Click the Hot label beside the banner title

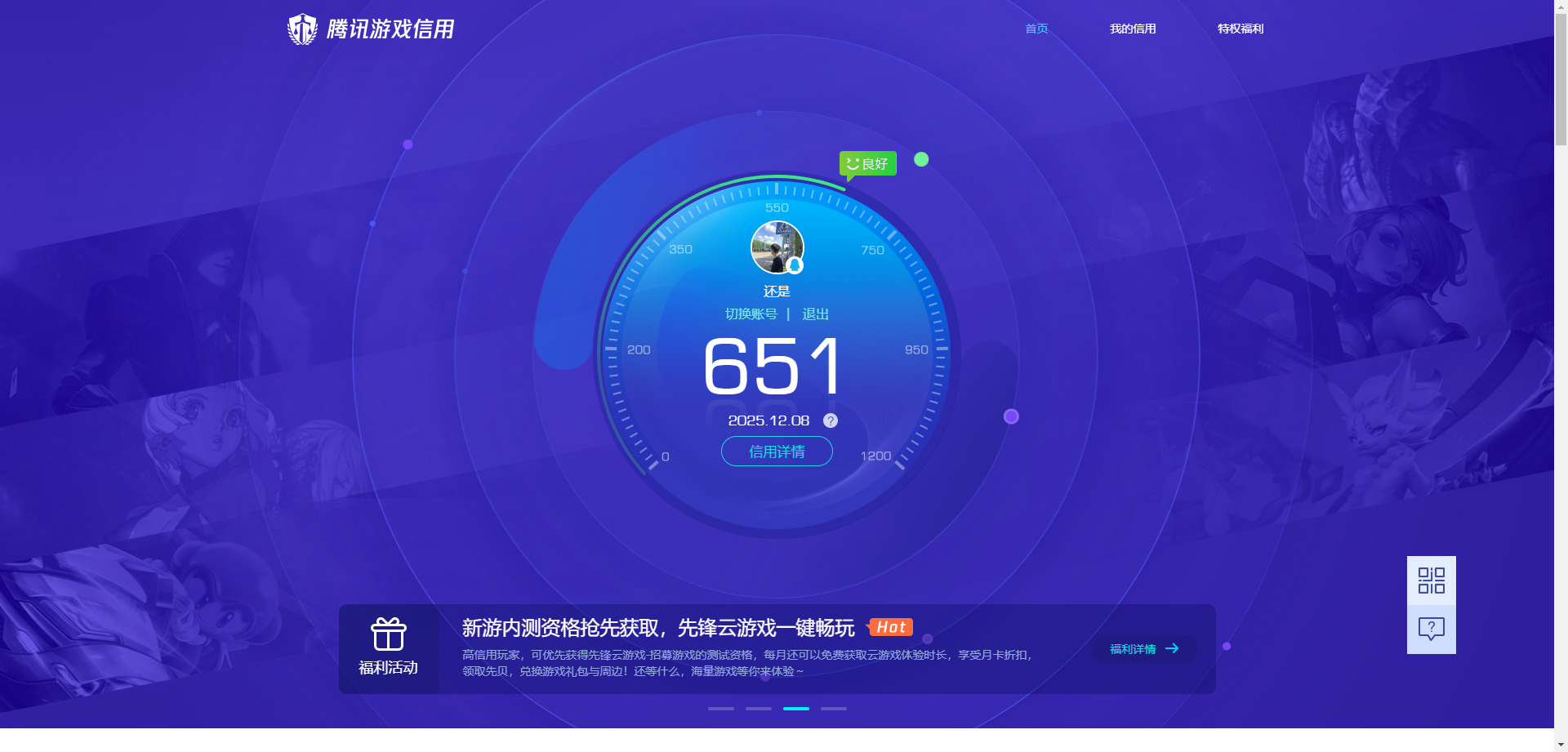pyautogui.click(x=891, y=626)
